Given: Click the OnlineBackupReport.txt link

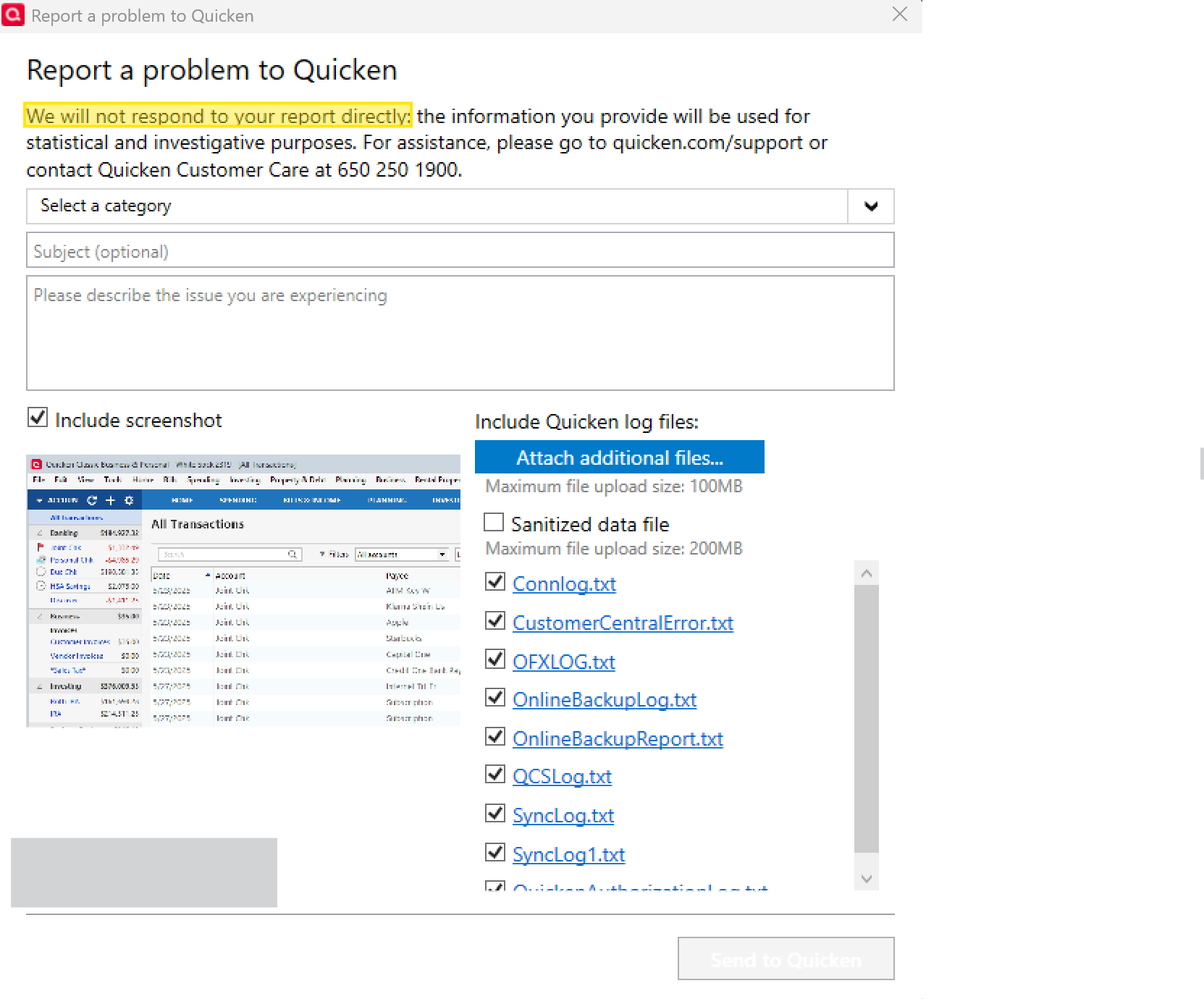Looking at the screenshot, I should pos(618,739).
